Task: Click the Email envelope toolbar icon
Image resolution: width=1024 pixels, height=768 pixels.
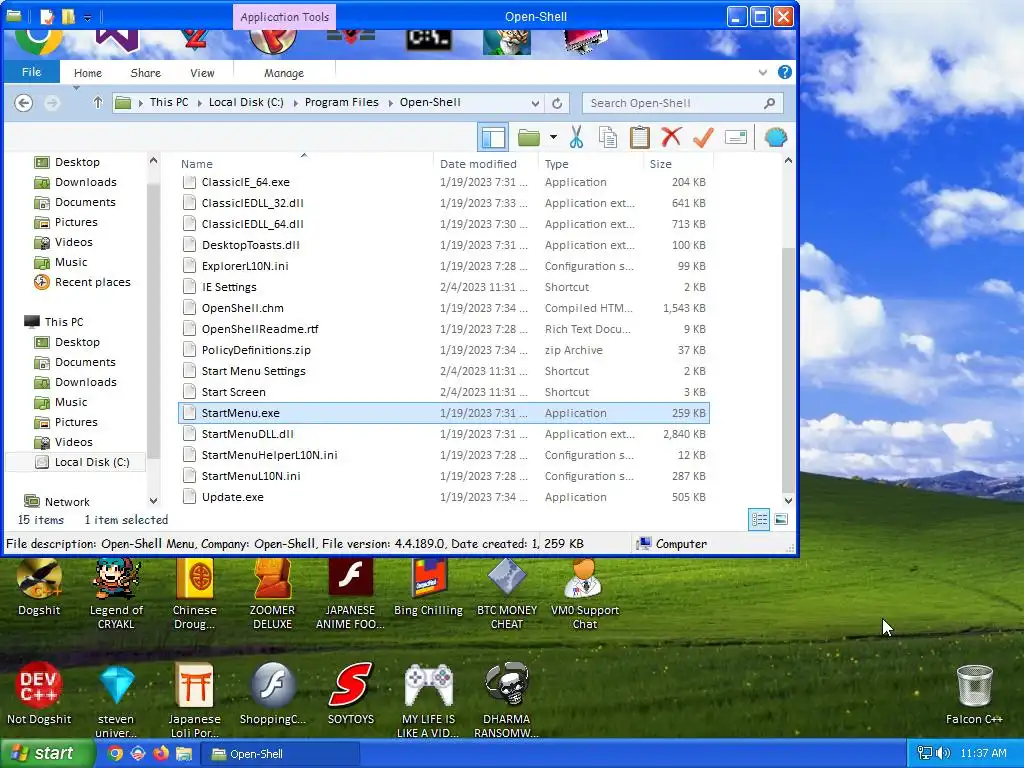Action: [x=735, y=138]
